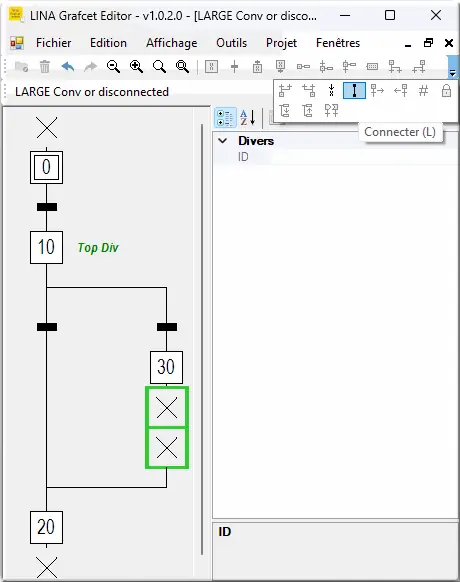Select the Connecter (L) tool
This screenshot has width=460, height=582.
coord(354,91)
